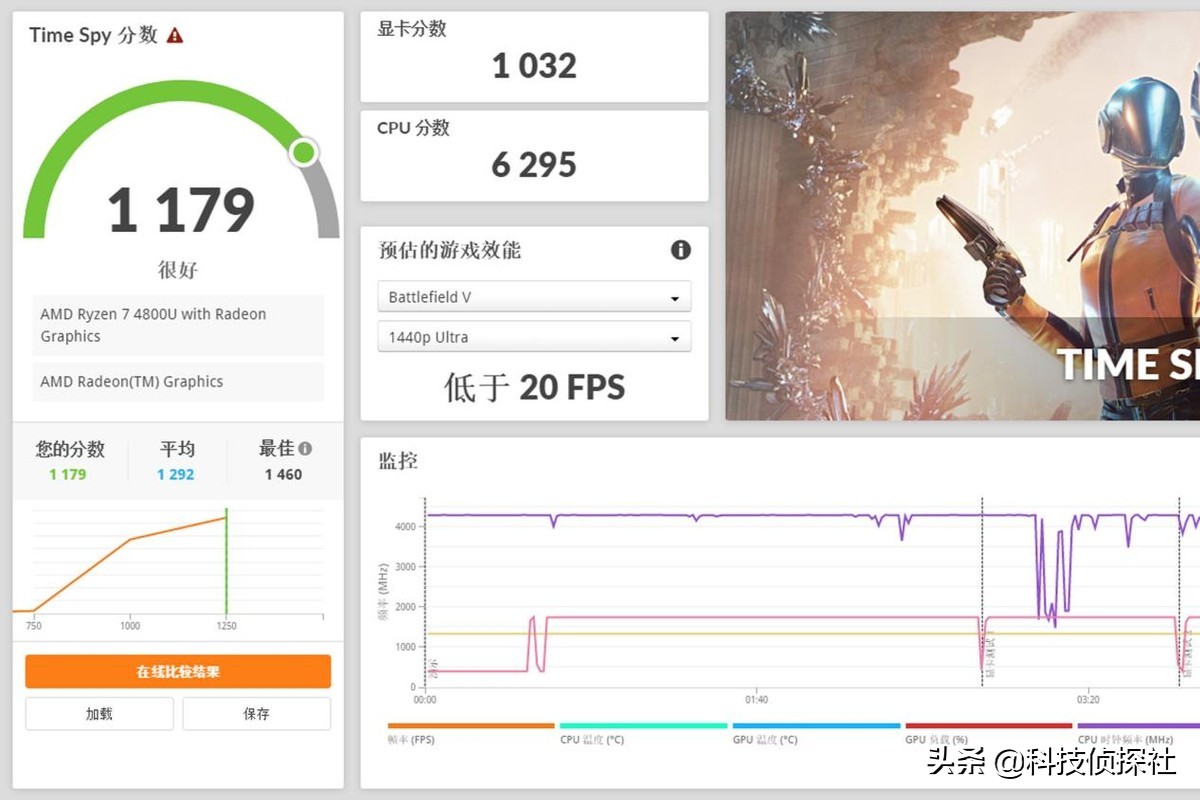Image resolution: width=1200 pixels, height=800 pixels.
Task: Toggle the CPU 时钟频率 (MHz) purple legend
Action: [1138, 726]
